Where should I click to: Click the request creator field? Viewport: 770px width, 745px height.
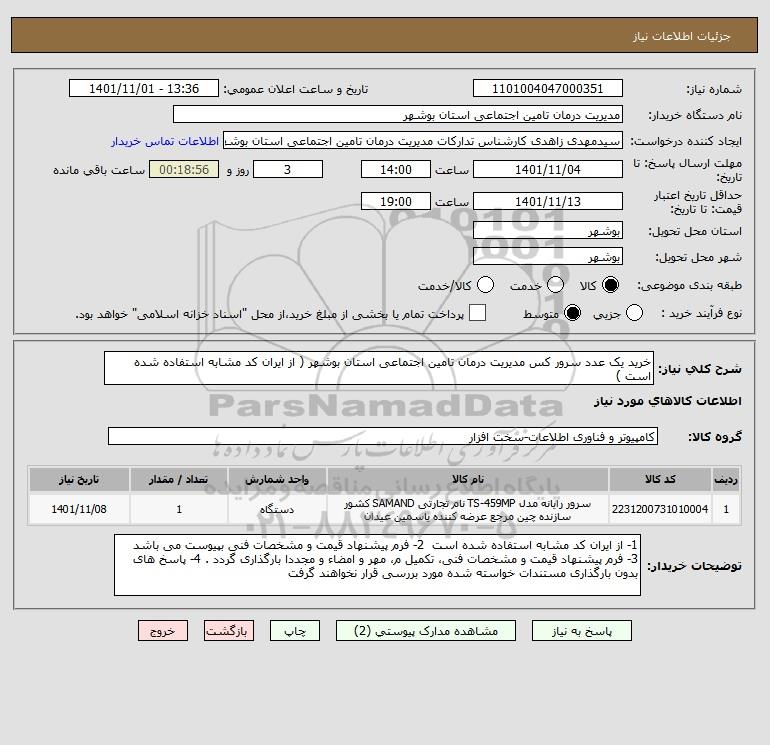point(423,140)
